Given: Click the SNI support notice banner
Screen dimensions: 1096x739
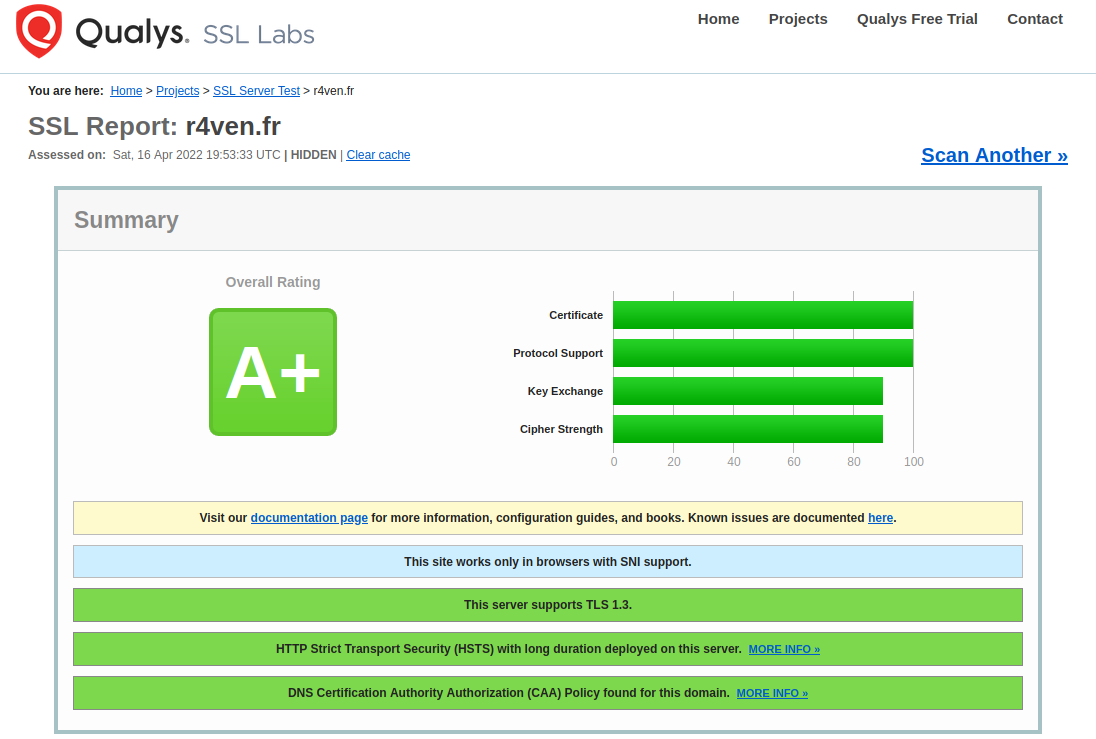Looking at the screenshot, I should coord(548,562).
